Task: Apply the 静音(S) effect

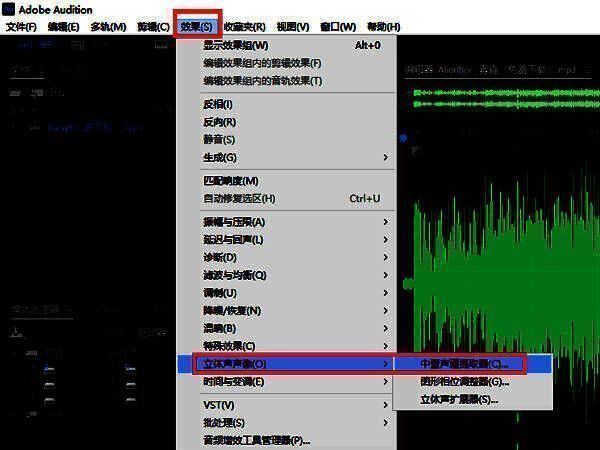Action: pyautogui.click(x=219, y=140)
